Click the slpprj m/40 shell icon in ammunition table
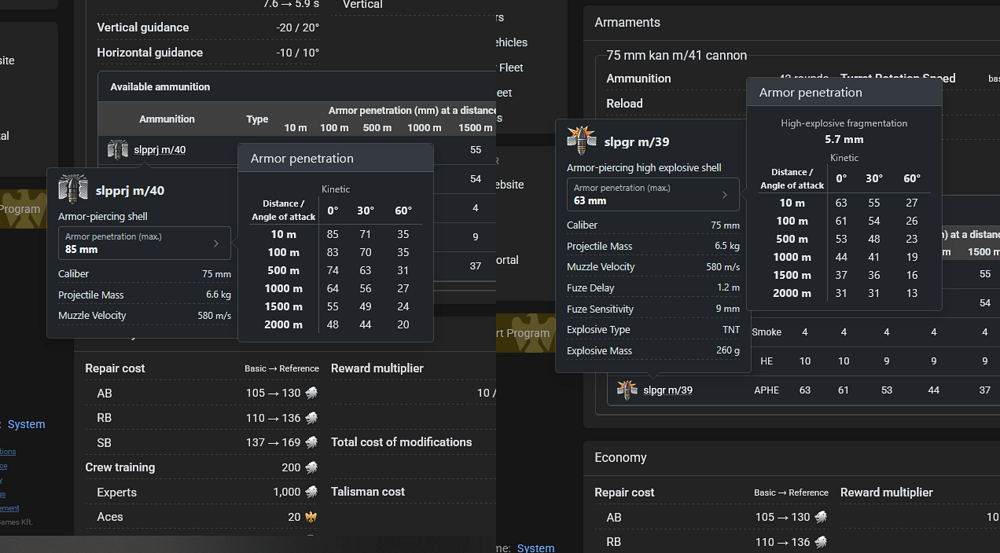Image resolution: width=1000 pixels, height=553 pixels. coord(118,150)
